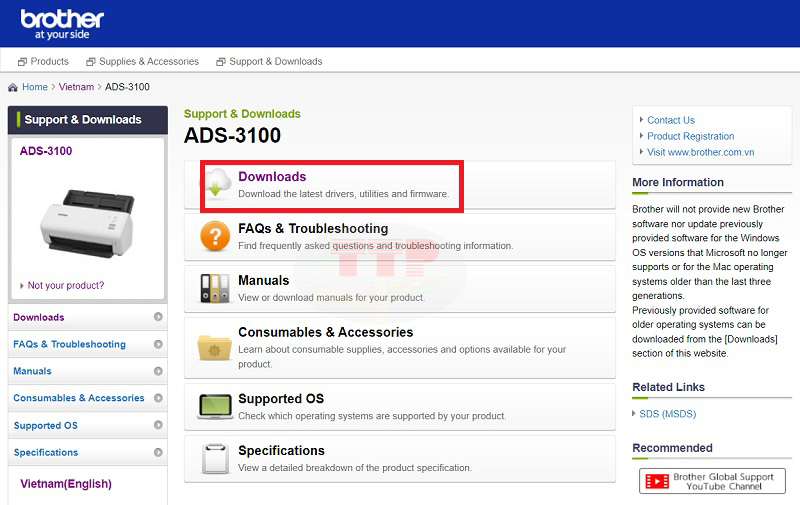This screenshot has height=505, width=800.
Task: Click the Specifications clipboard icon
Action: coord(215,458)
